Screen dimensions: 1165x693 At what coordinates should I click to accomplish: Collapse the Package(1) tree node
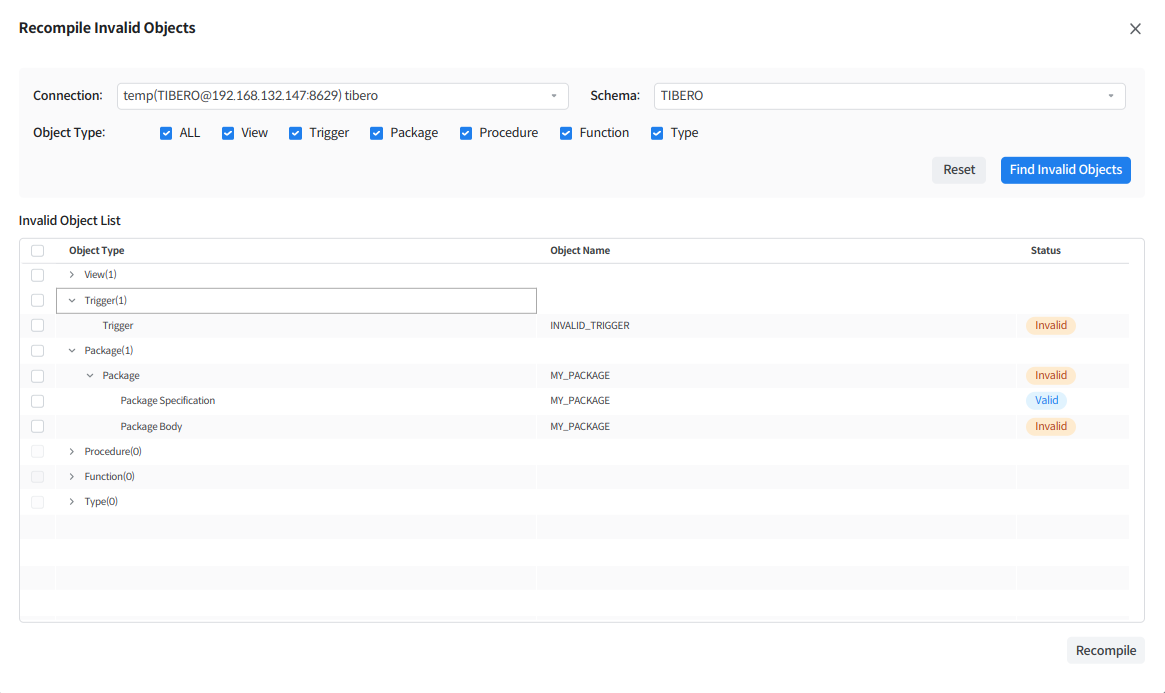[72, 351]
